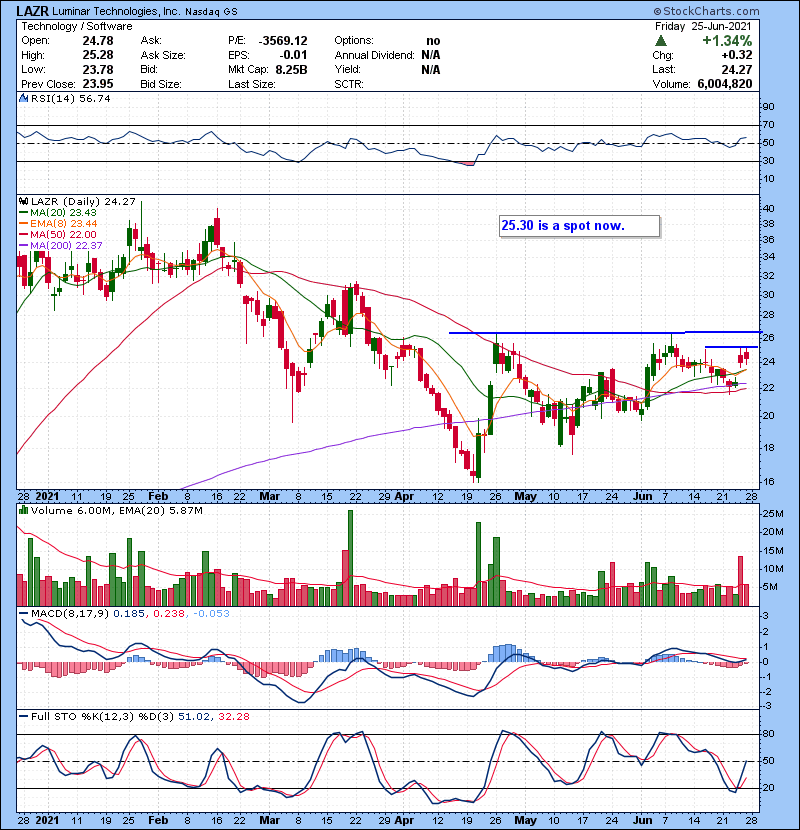
Task: Click the green up-triangle change indicator
Action: point(660,41)
